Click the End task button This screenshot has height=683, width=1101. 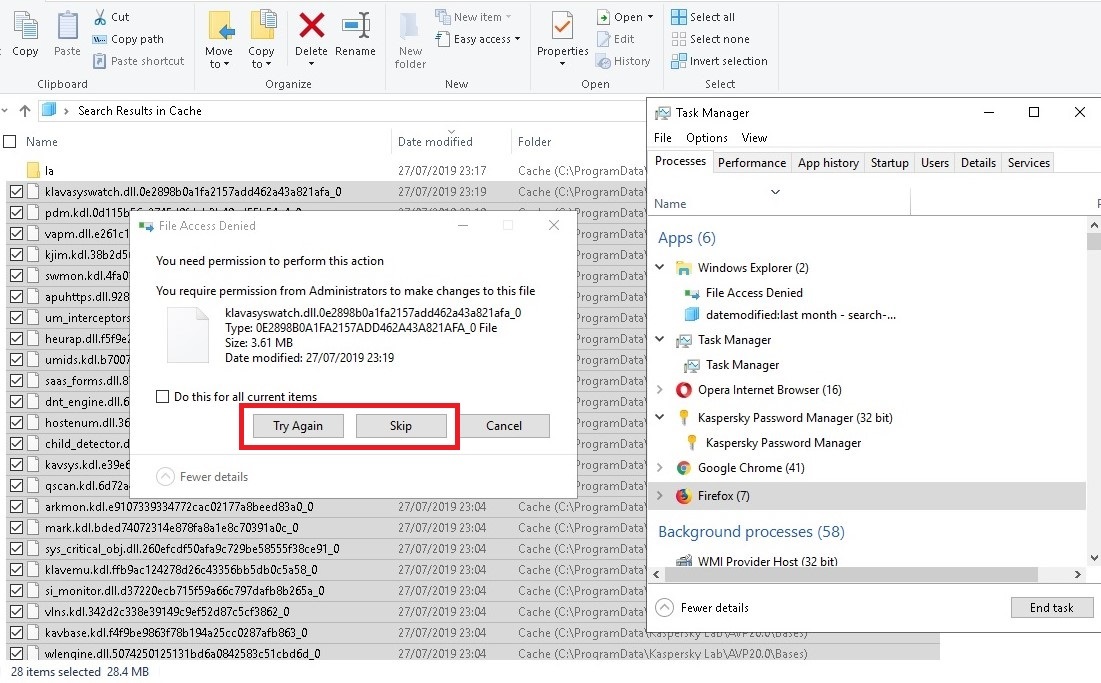click(x=1052, y=608)
